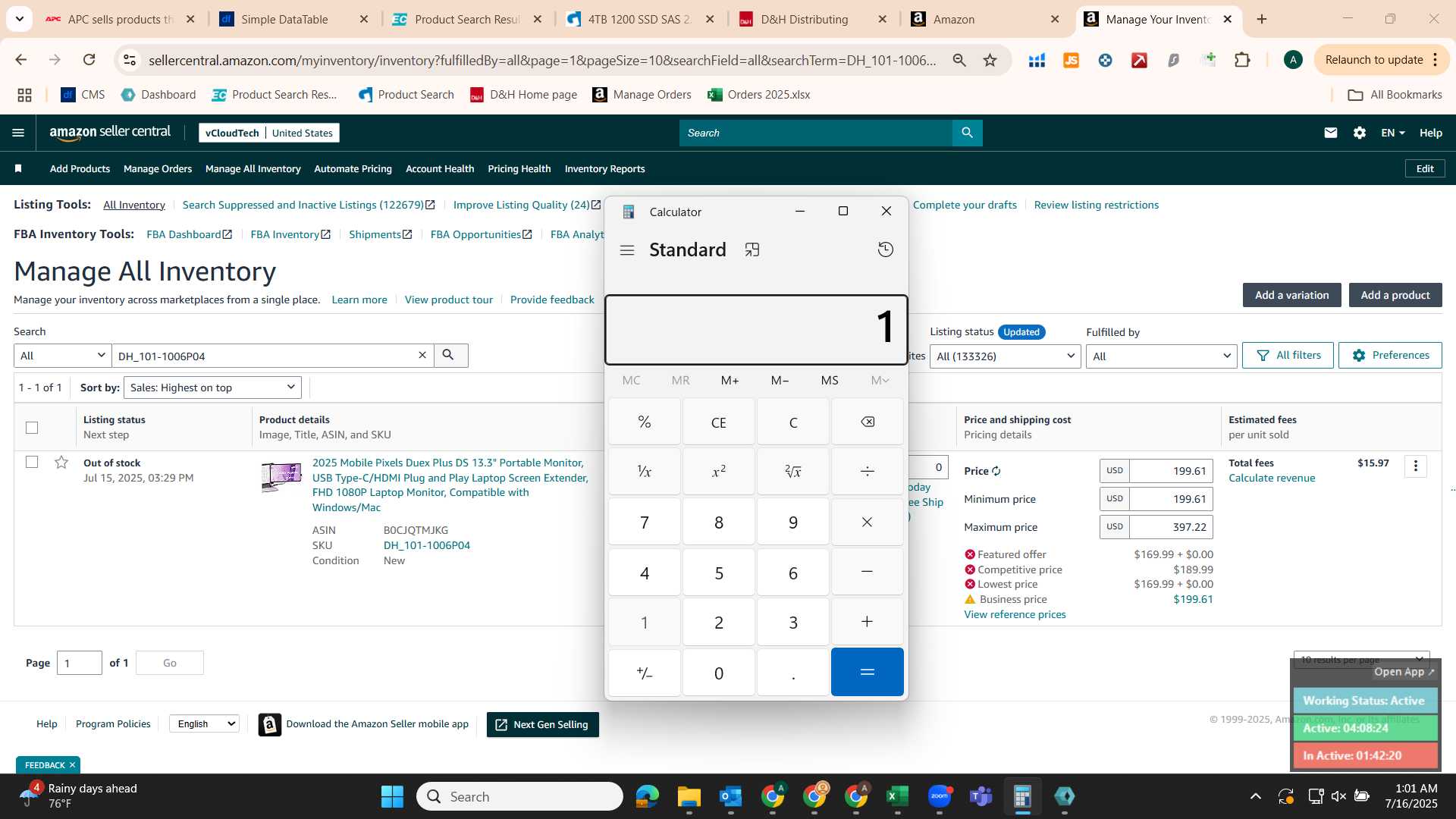Open the EN language dropdown
Image resolution: width=1456 pixels, height=819 pixels.
[1393, 133]
